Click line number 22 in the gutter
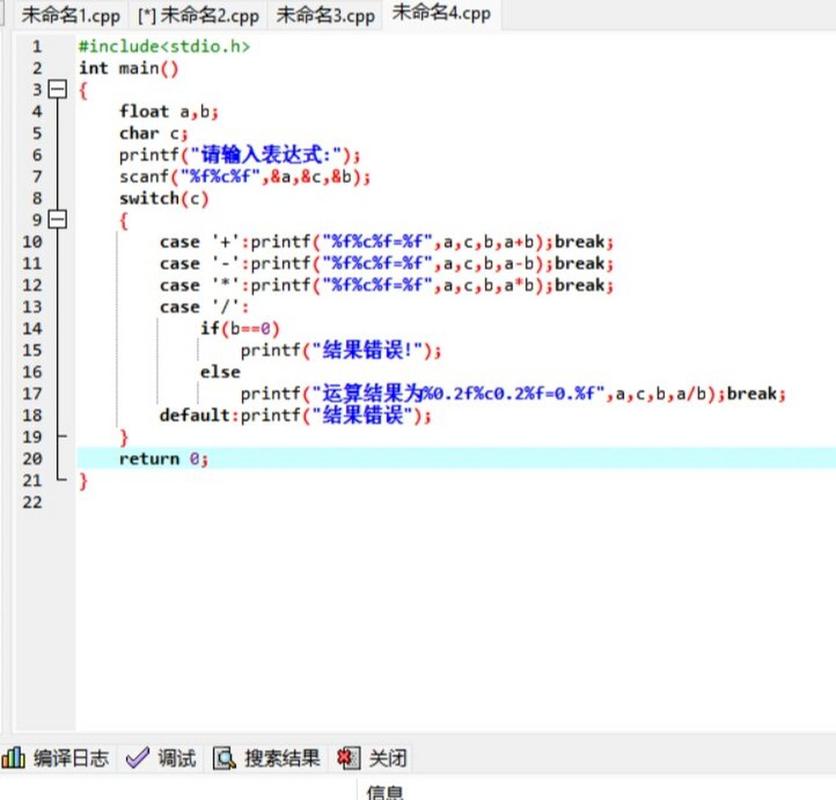 (32, 502)
